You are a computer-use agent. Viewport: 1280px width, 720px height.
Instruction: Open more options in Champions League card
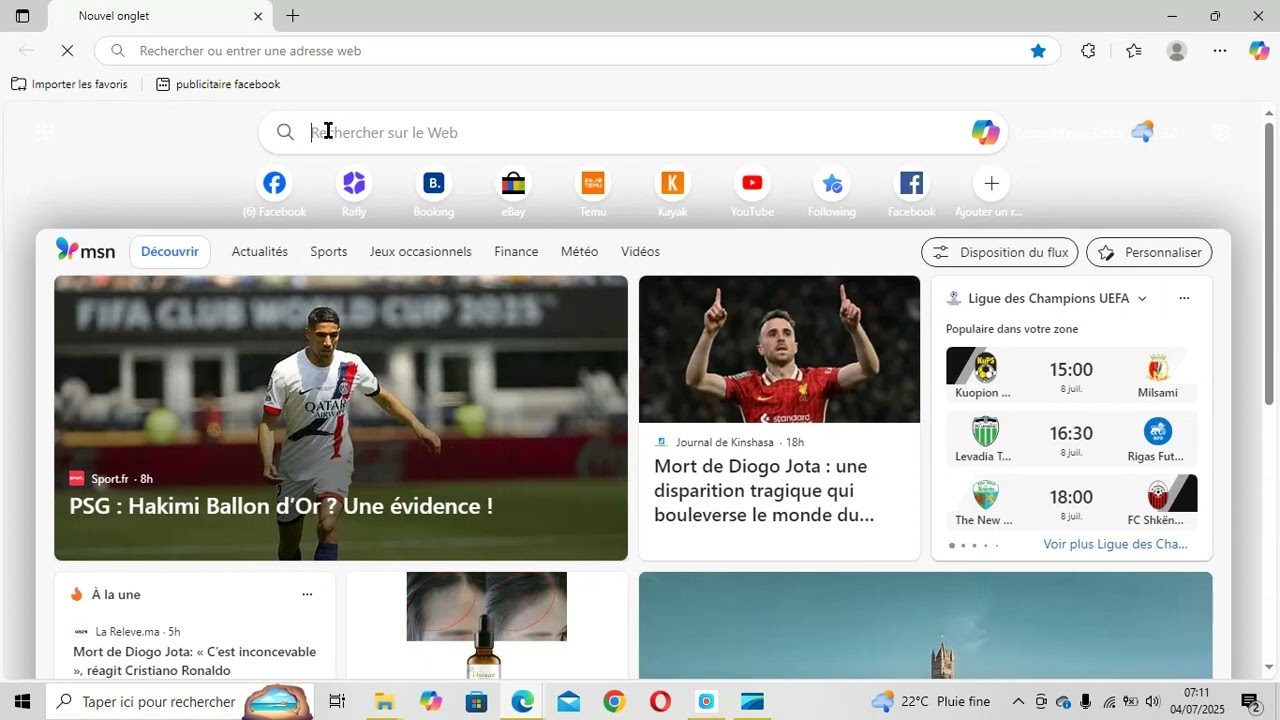[x=1184, y=298]
